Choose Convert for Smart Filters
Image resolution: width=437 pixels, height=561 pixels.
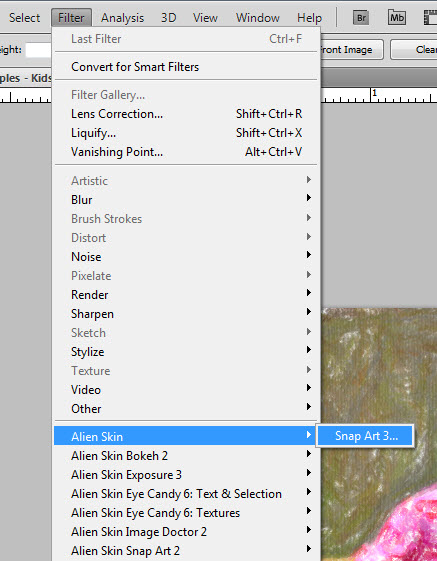click(x=186, y=67)
